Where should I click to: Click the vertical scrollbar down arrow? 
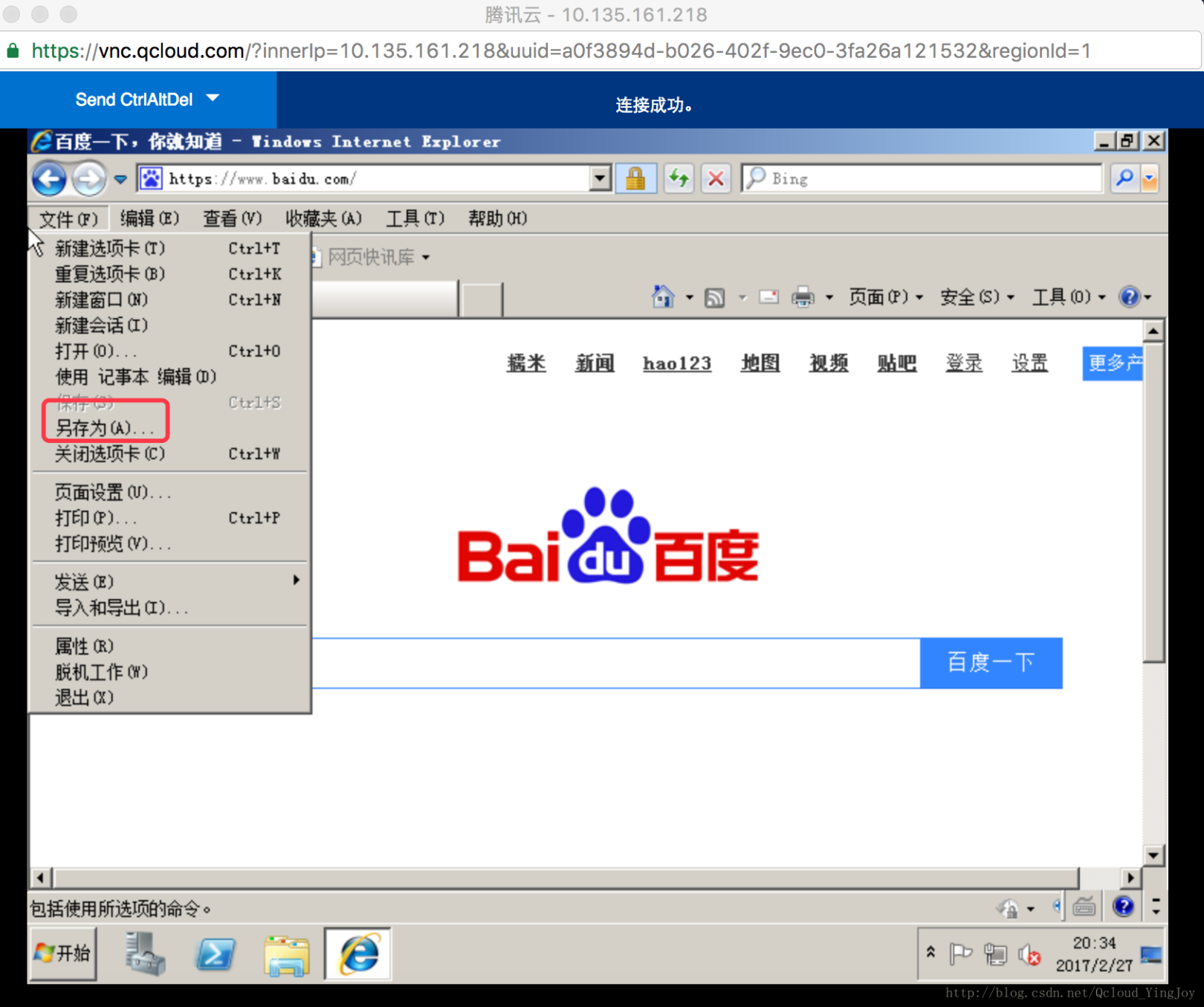(1153, 855)
